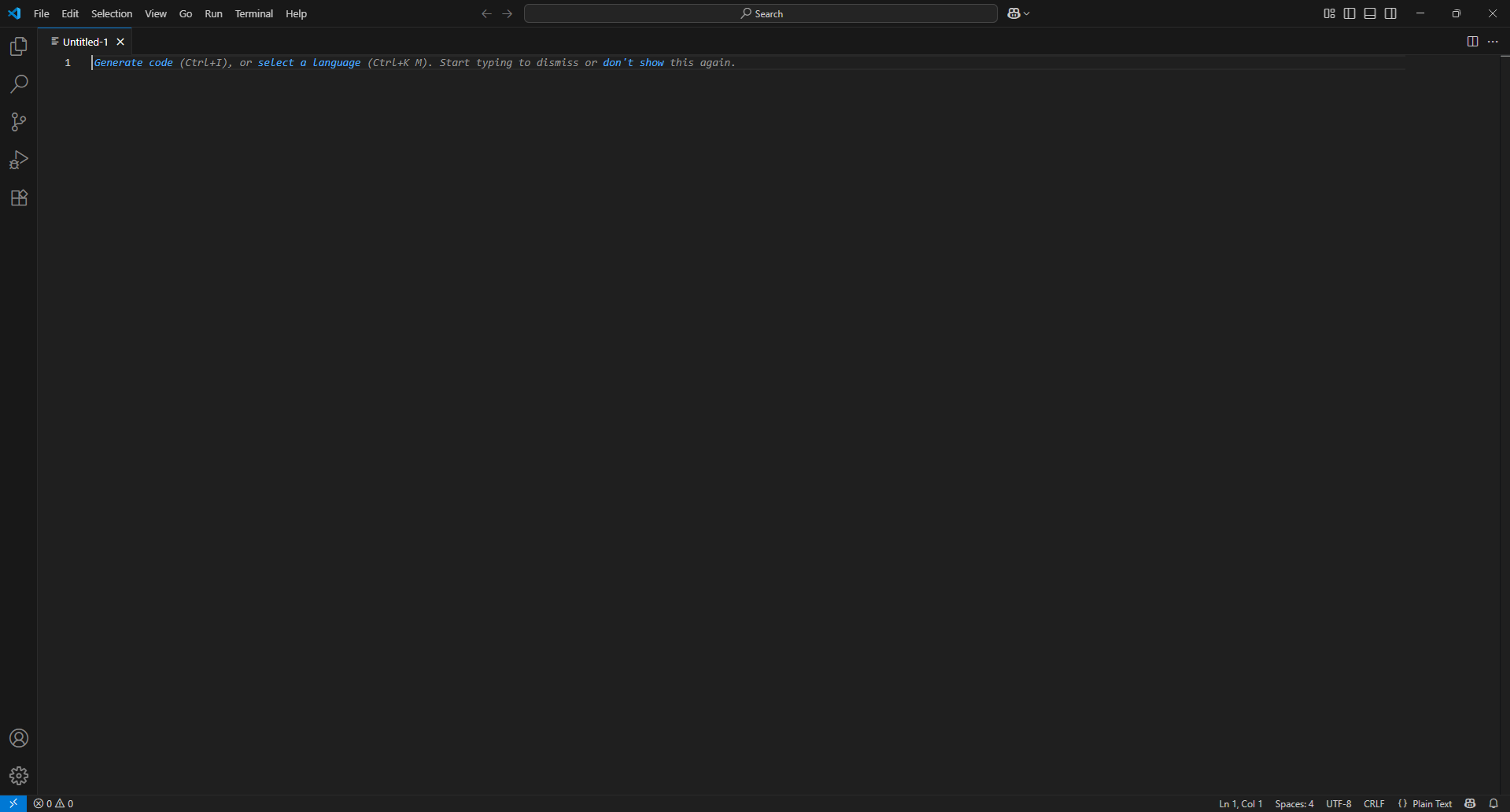Toggle the primary side bar visibility
1510x812 pixels.
(x=1349, y=13)
